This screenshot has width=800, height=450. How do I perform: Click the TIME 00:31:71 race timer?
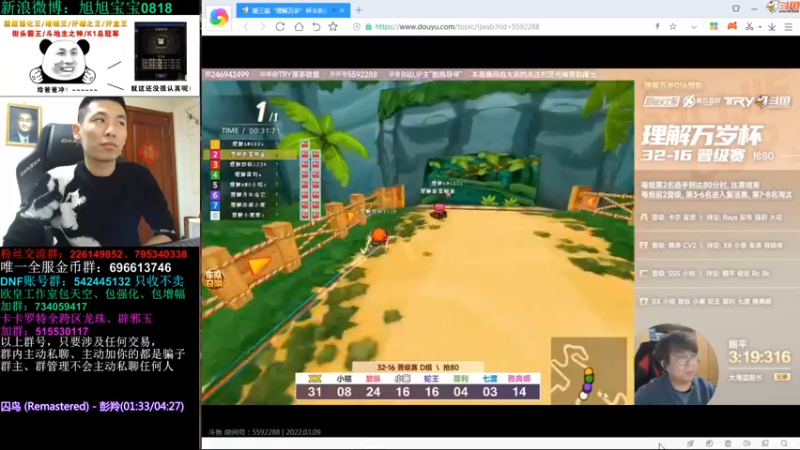click(251, 131)
